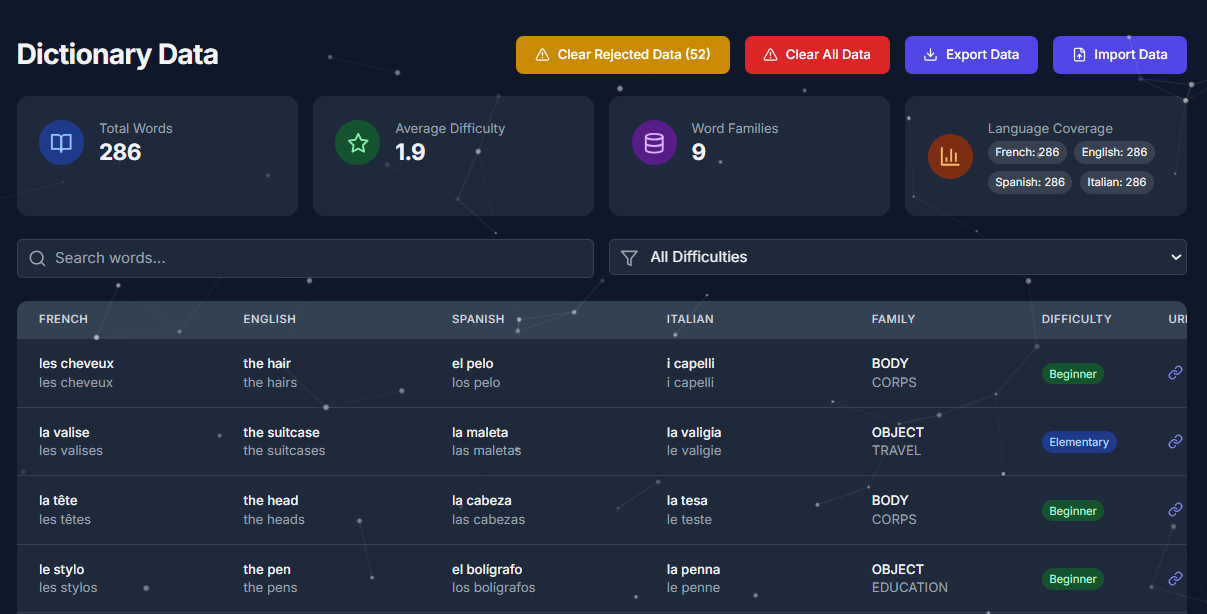Click the bar chart Language Coverage icon
Viewport: 1207px width, 614px height.
tap(950, 156)
